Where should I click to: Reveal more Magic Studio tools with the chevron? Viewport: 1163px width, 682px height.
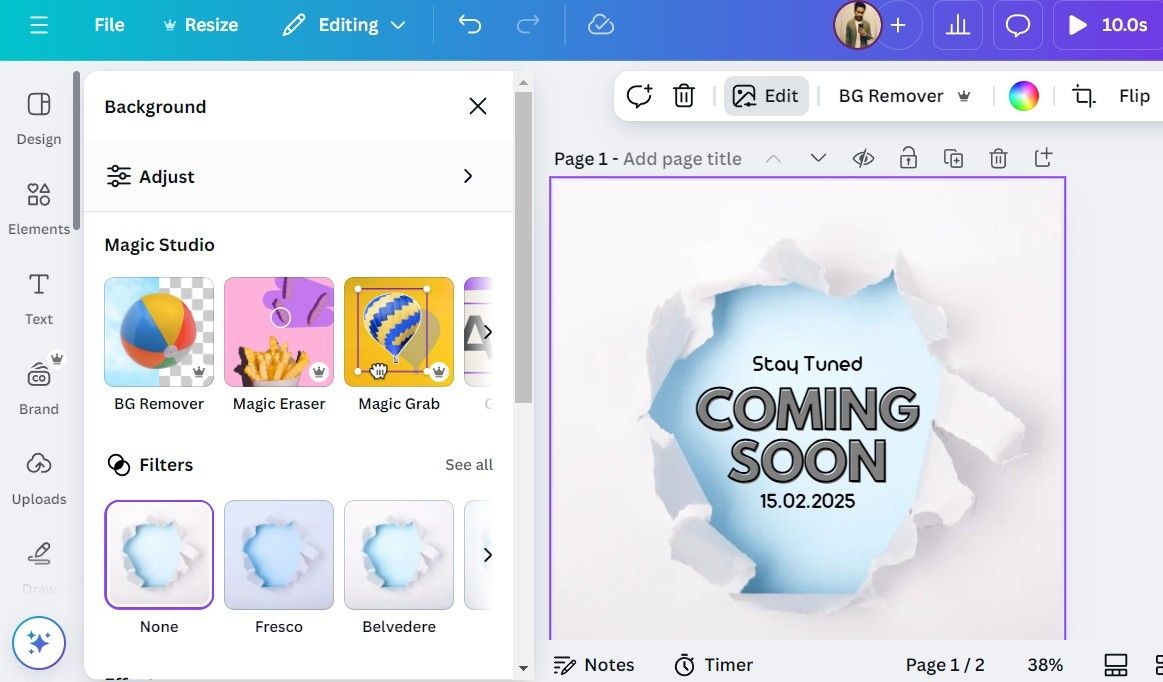[x=487, y=331]
